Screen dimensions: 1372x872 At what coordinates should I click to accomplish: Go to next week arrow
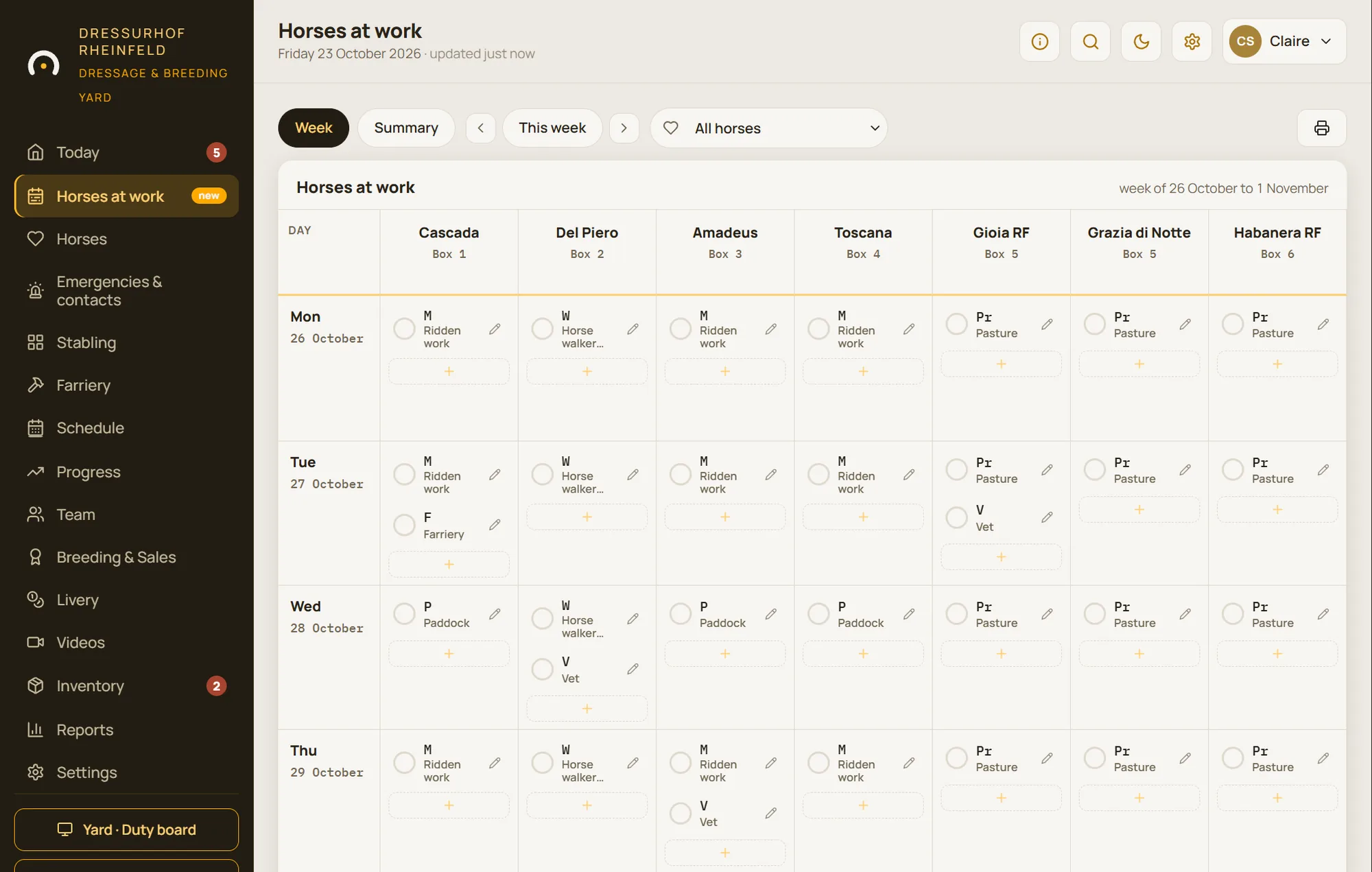coord(624,128)
